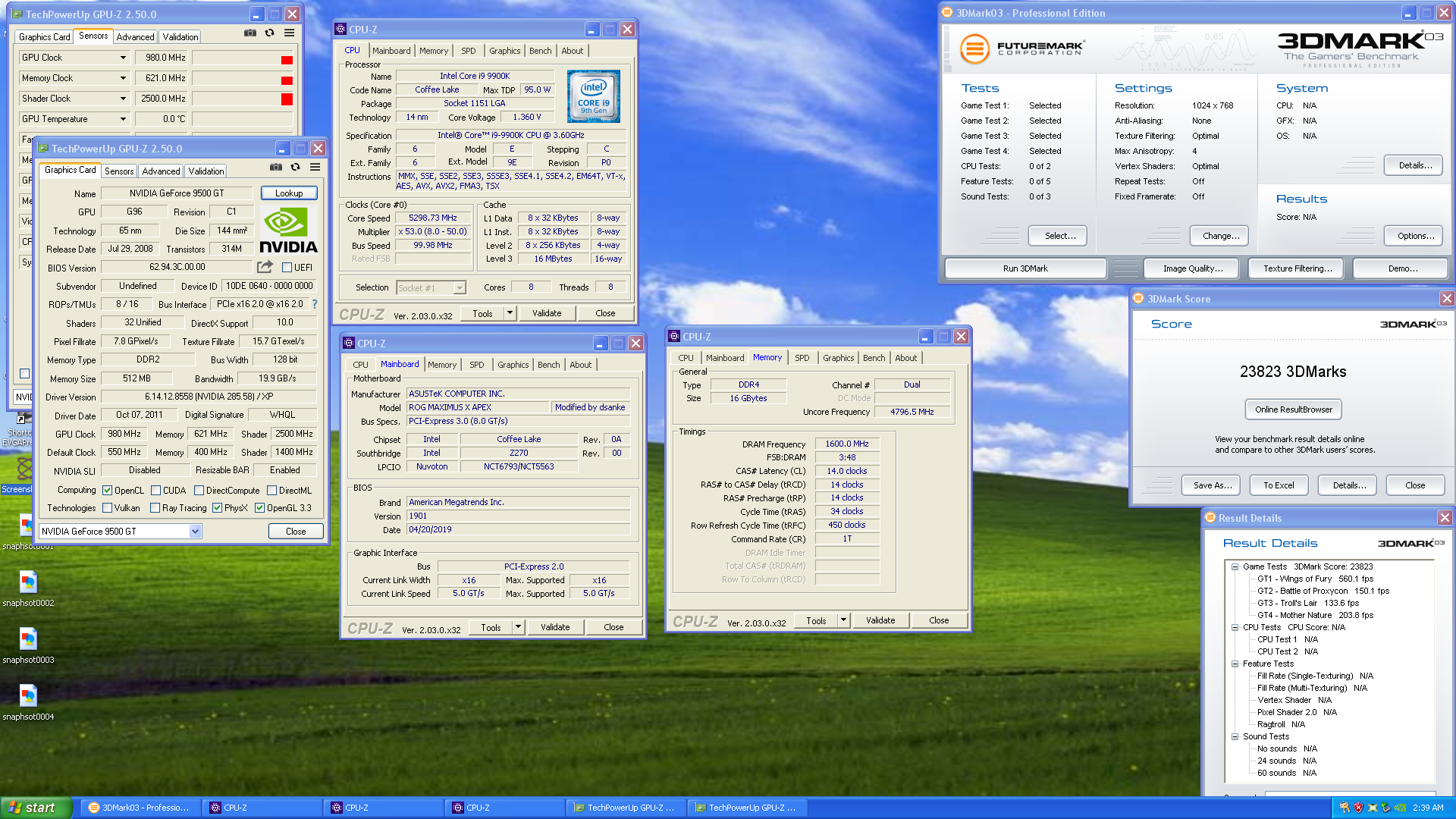Switch to Validation tab in GPU-Z Graphics Card window
This screenshot has height=819, width=1456.
206,171
